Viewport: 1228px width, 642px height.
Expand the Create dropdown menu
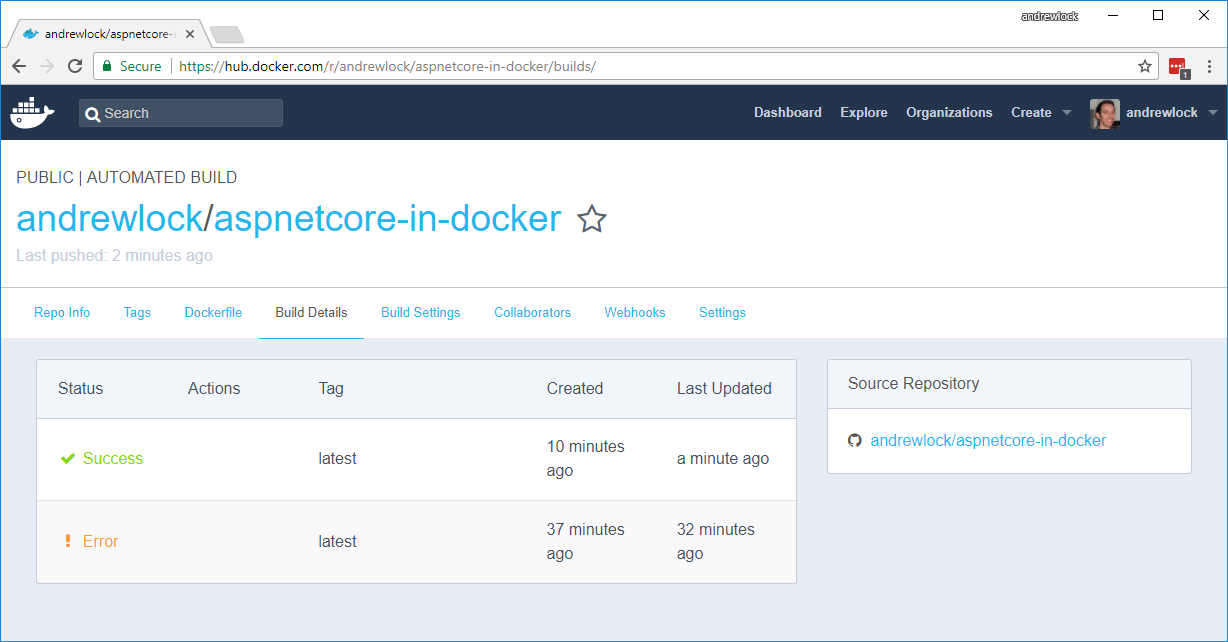[1041, 112]
